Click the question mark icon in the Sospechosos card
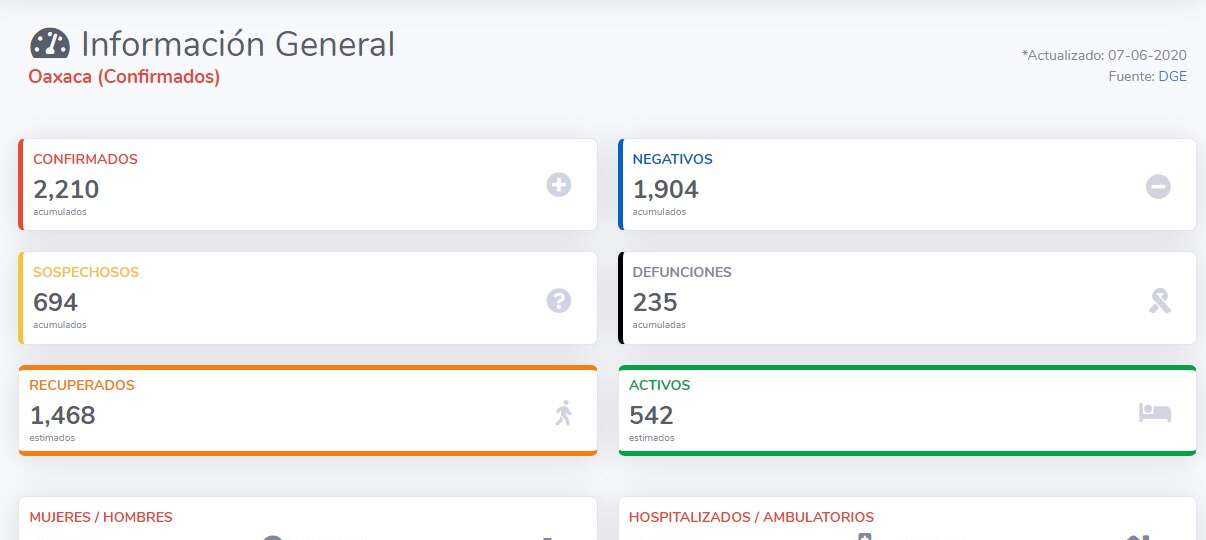Image resolution: width=1206 pixels, height=540 pixels. [x=558, y=300]
